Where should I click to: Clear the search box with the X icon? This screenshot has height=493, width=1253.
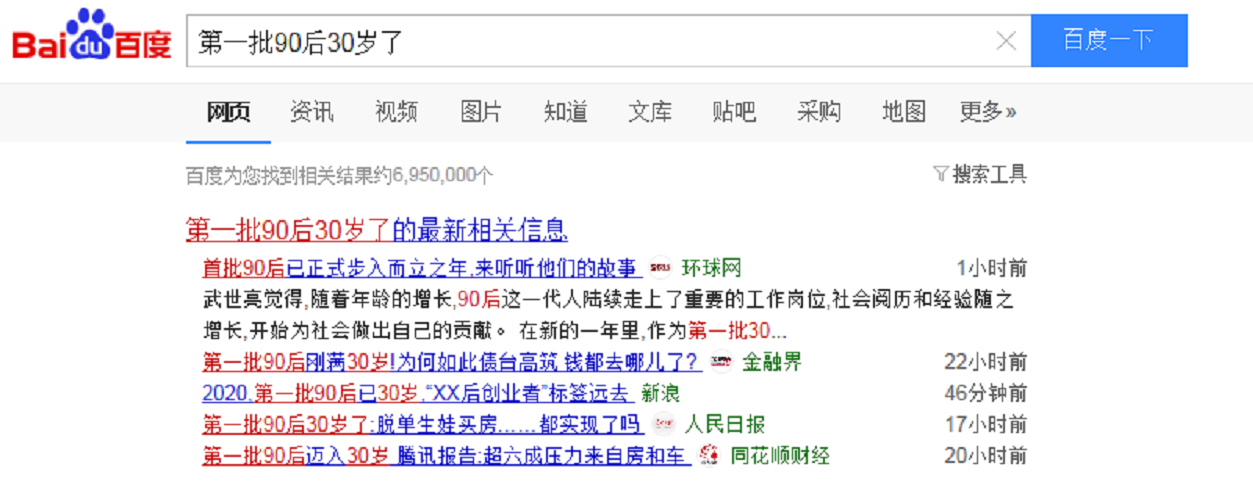(1006, 41)
